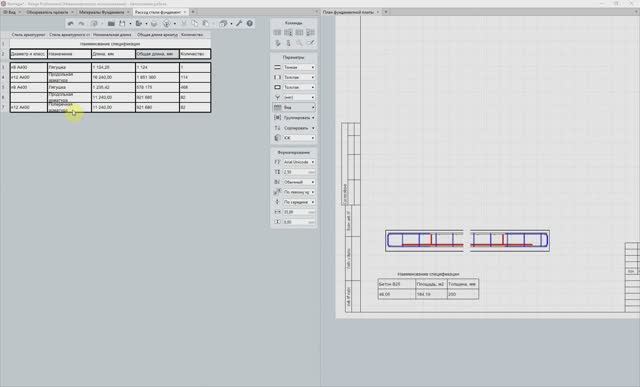Undo the last action in toolbar
Viewport: 640px width, 387px height.
pyautogui.click(x=71, y=24)
